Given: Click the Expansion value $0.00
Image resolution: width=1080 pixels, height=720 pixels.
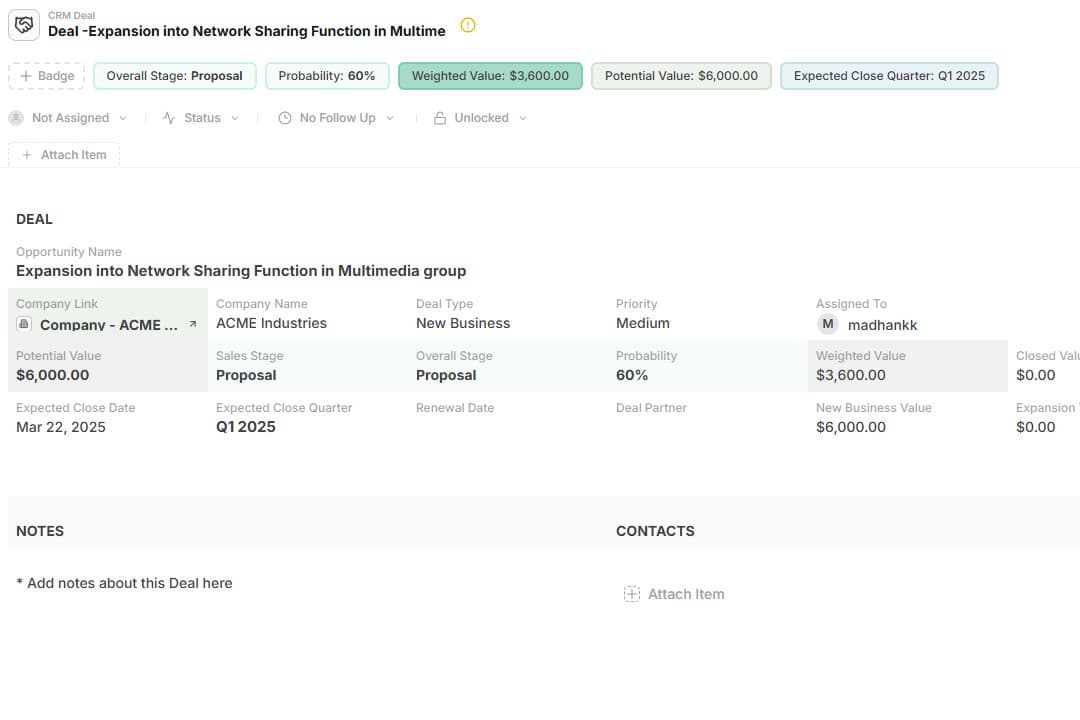Looking at the screenshot, I should tap(1035, 427).
